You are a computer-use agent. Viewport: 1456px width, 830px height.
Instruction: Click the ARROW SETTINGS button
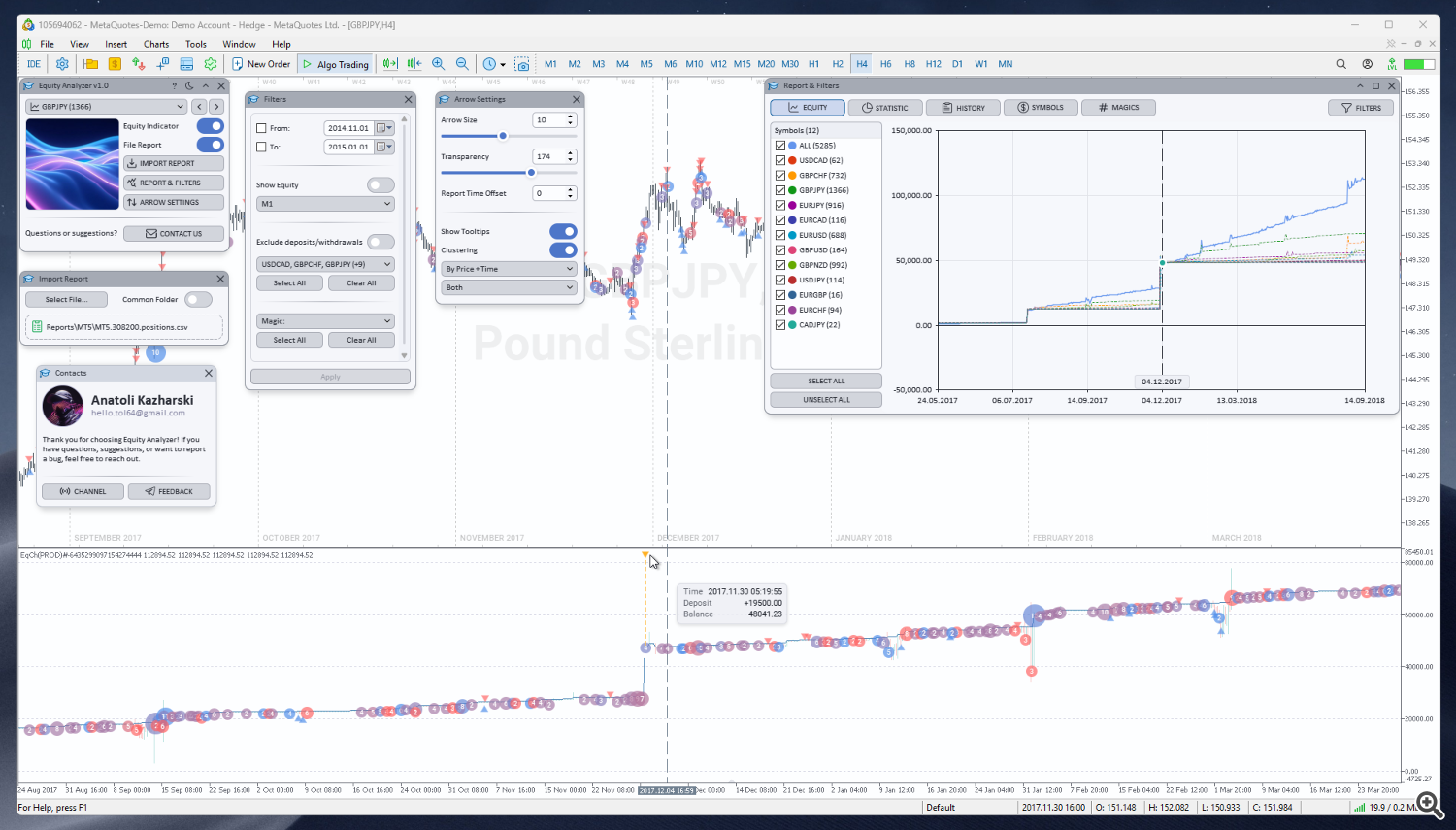point(174,202)
